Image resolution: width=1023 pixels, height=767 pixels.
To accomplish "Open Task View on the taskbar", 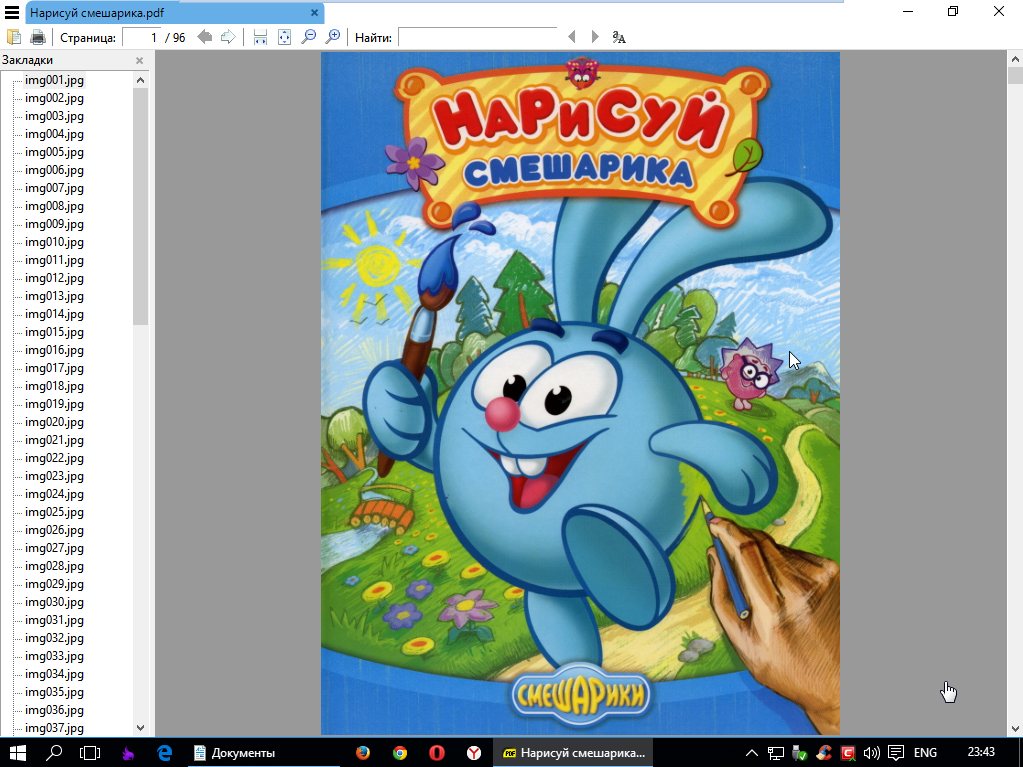I will [90, 753].
